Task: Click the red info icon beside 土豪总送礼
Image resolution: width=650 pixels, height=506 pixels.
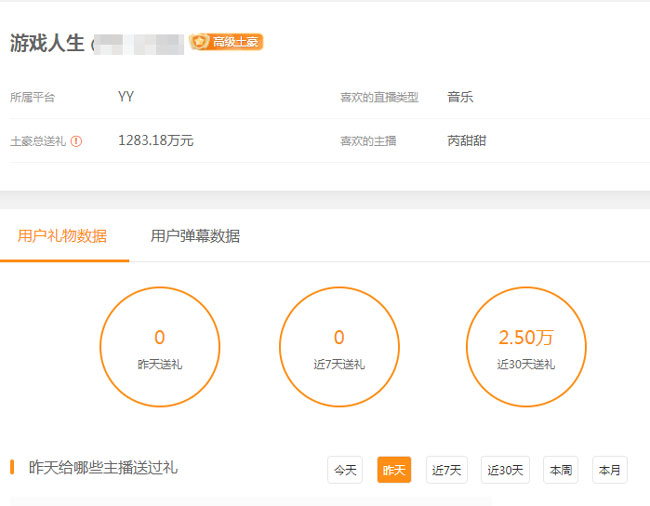Action: [76, 141]
